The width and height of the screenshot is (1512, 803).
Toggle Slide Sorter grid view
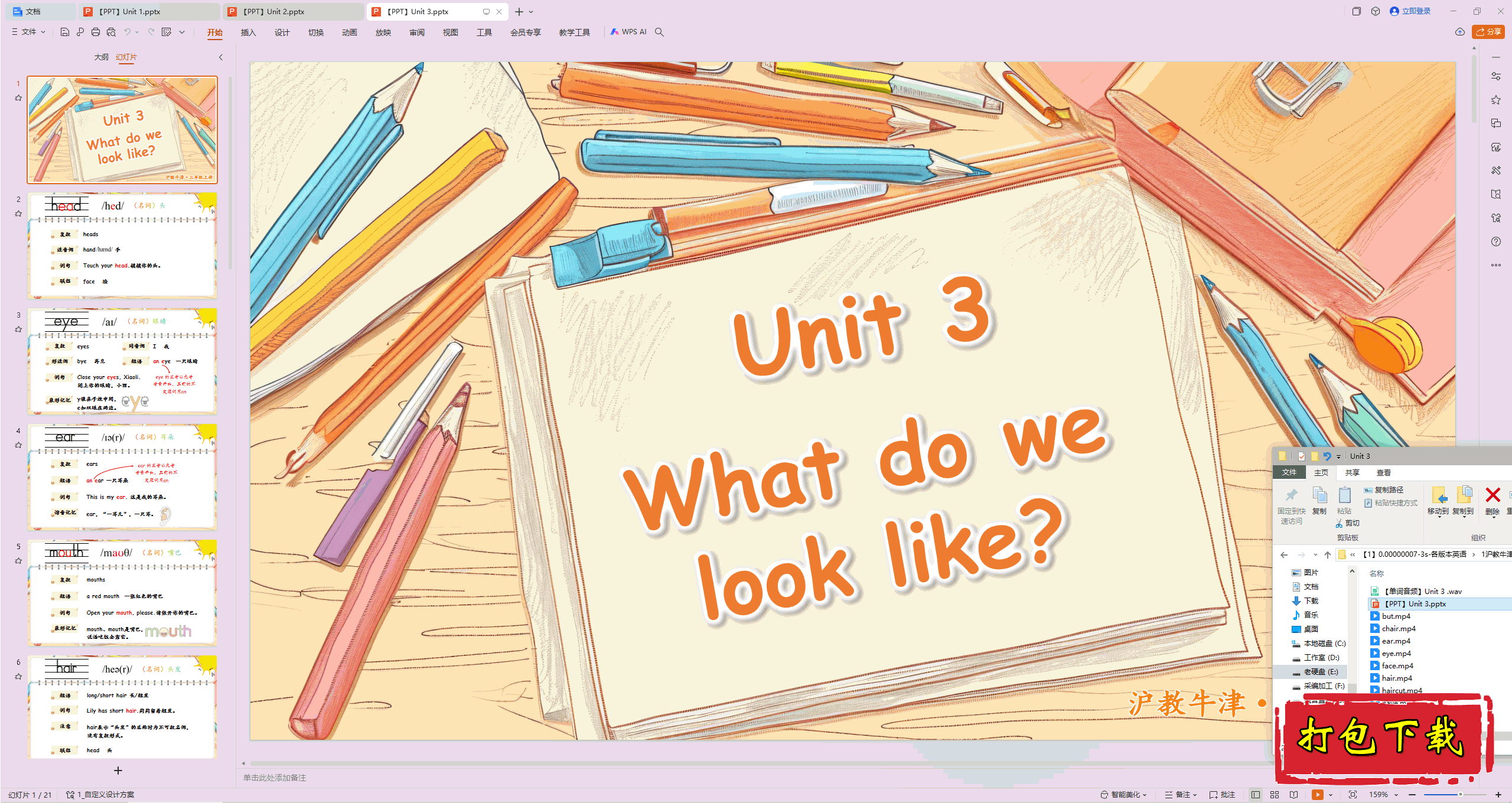point(1275,795)
